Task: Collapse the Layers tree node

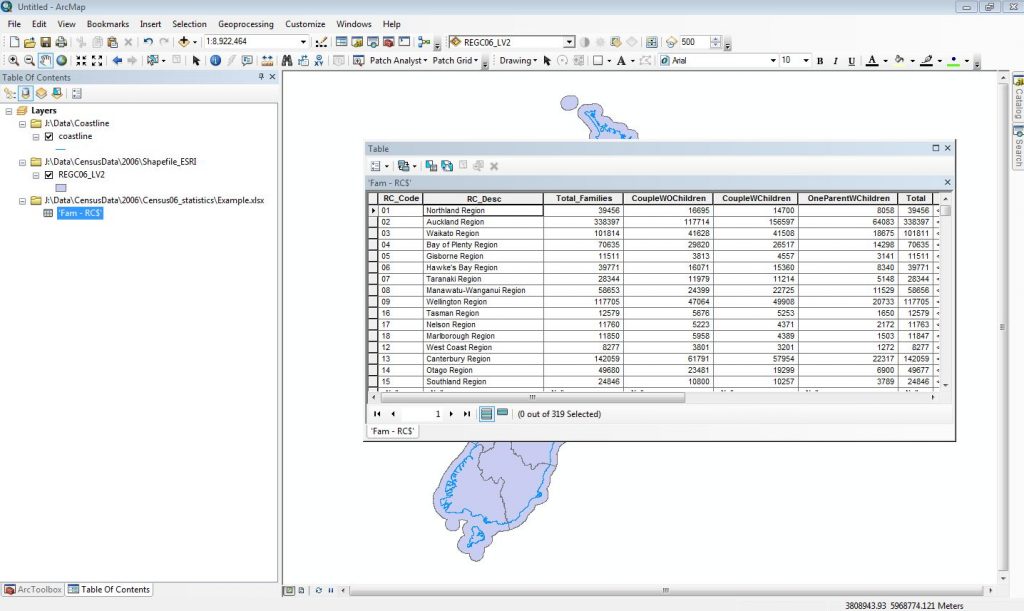Action: pos(8,111)
